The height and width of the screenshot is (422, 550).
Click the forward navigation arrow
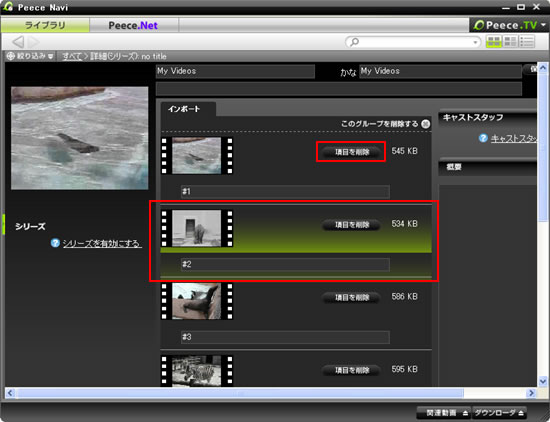(33, 42)
